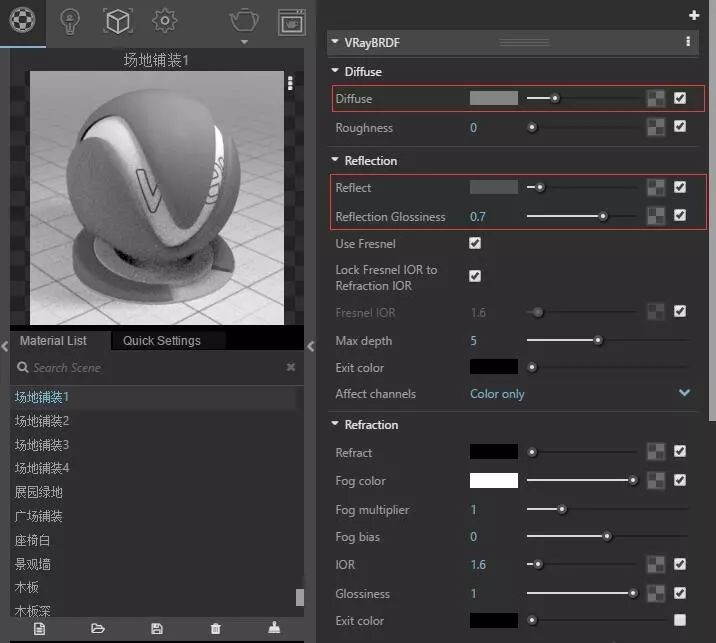Image resolution: width=716 pixels, height=643 pixels.
Task: Collapse the VRayBRDF layer header
Action: (x=335, y=43)
